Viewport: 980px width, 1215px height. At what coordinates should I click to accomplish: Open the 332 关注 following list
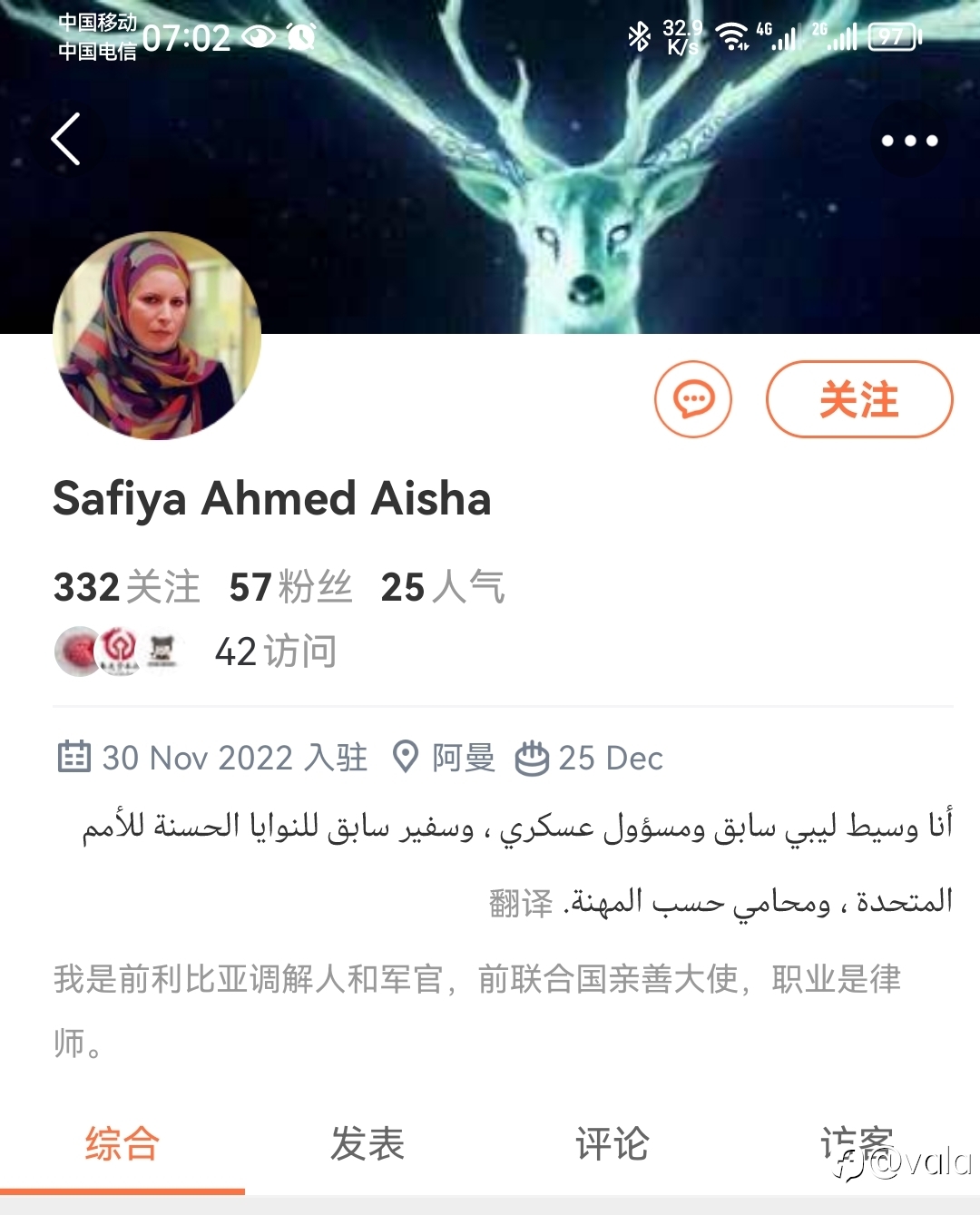click(127, 587)
